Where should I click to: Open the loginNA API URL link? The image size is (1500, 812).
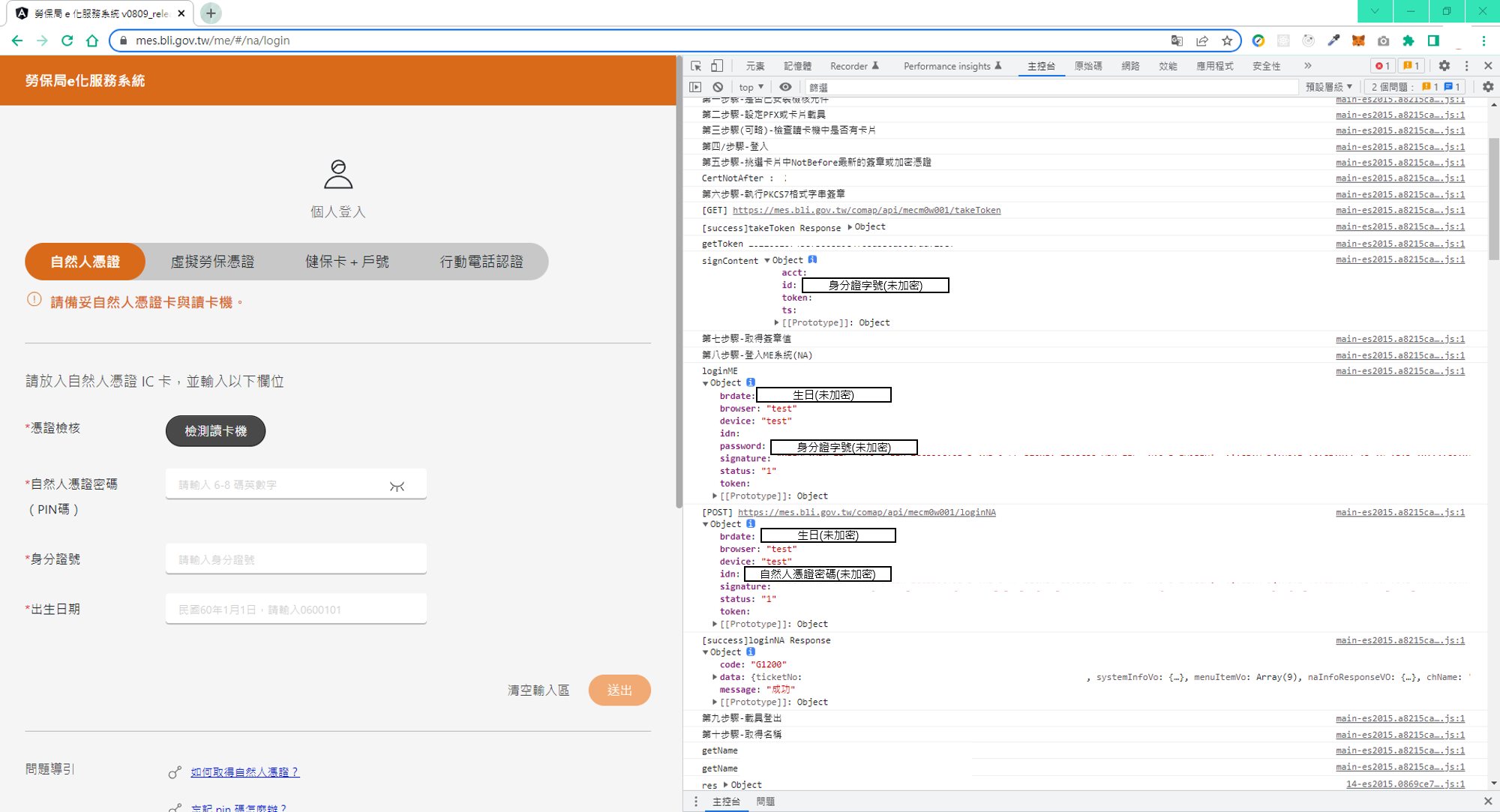click(x=867, y=513)
